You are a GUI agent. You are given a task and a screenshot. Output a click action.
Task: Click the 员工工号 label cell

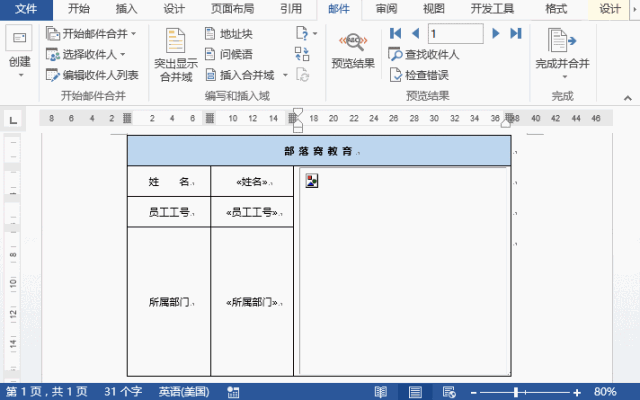coord(169,212)
